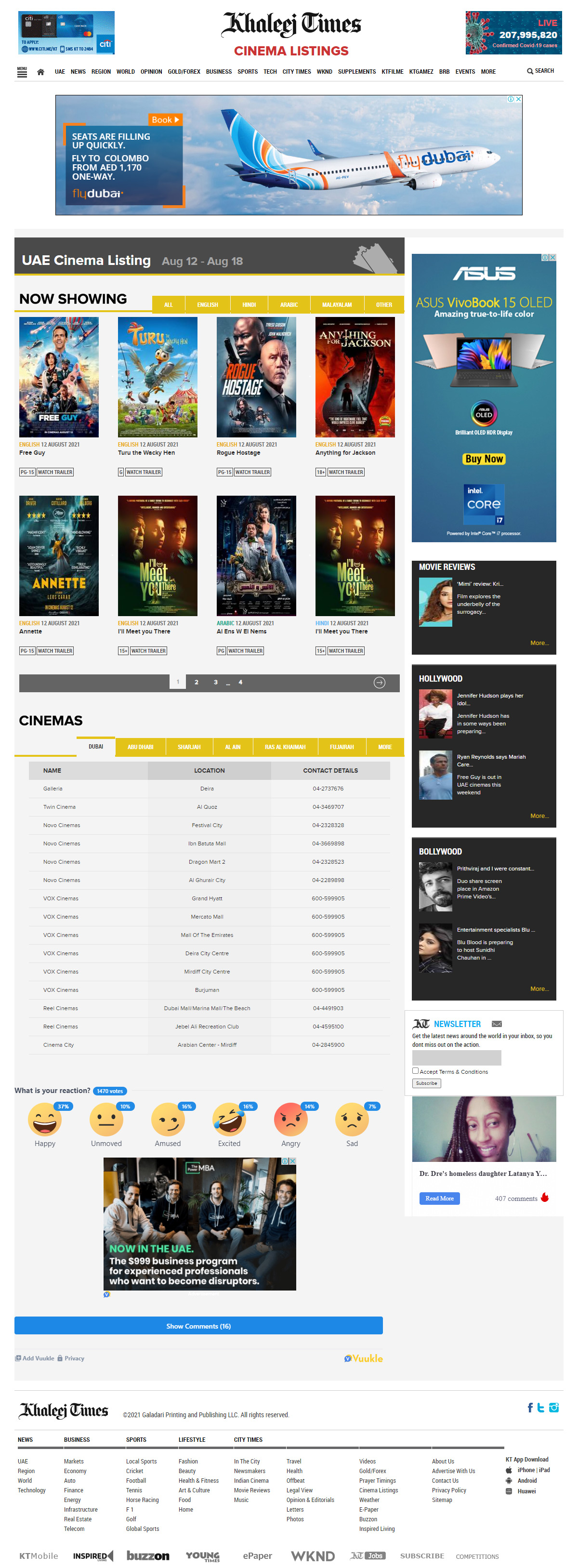Click Watch Trailer for Free Guy
This screenshot has height=1568, width=578.
pos(55,472)
